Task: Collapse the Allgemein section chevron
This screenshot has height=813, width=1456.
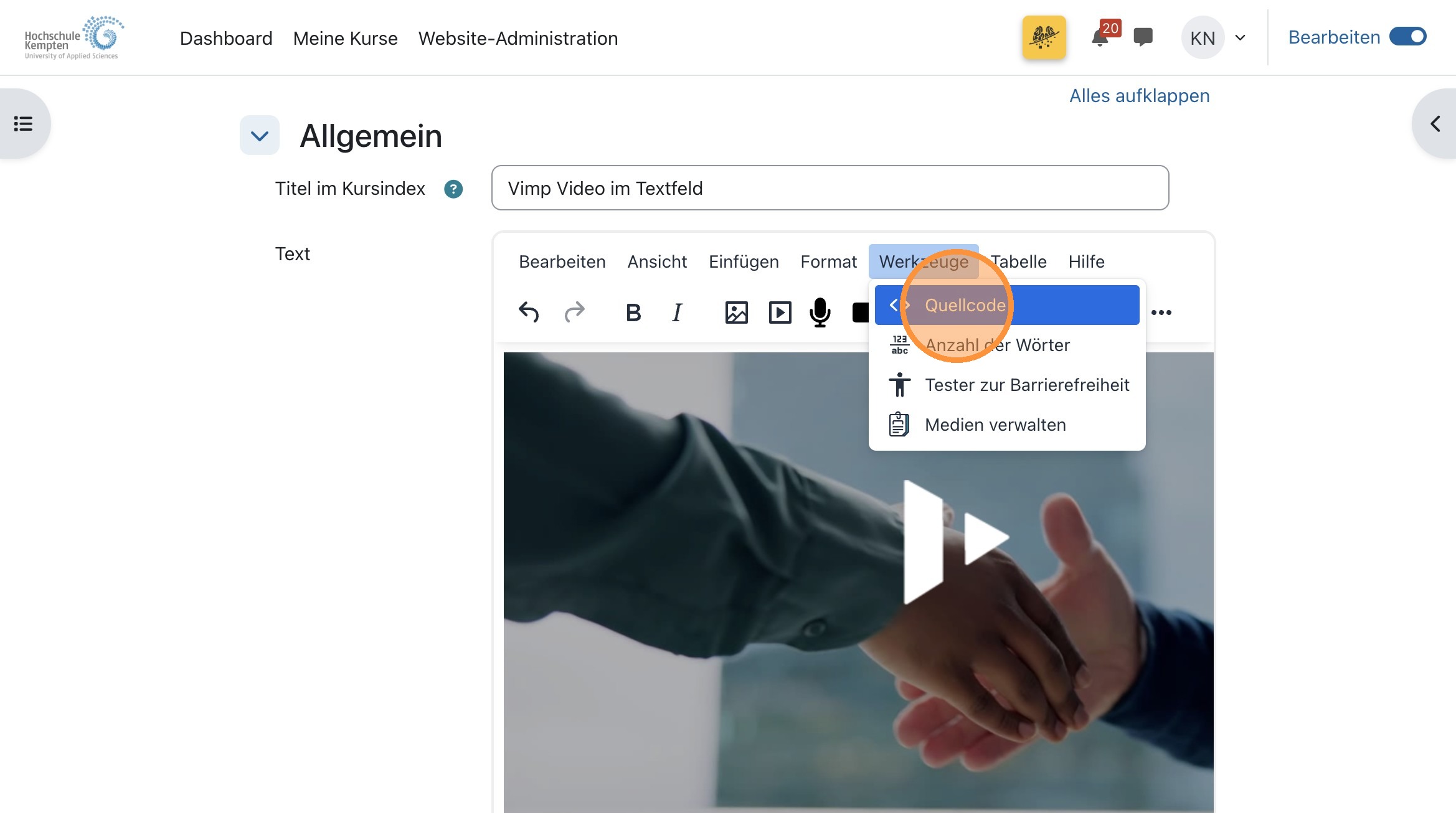Action: pyautogui.click(x=260, y=135)
